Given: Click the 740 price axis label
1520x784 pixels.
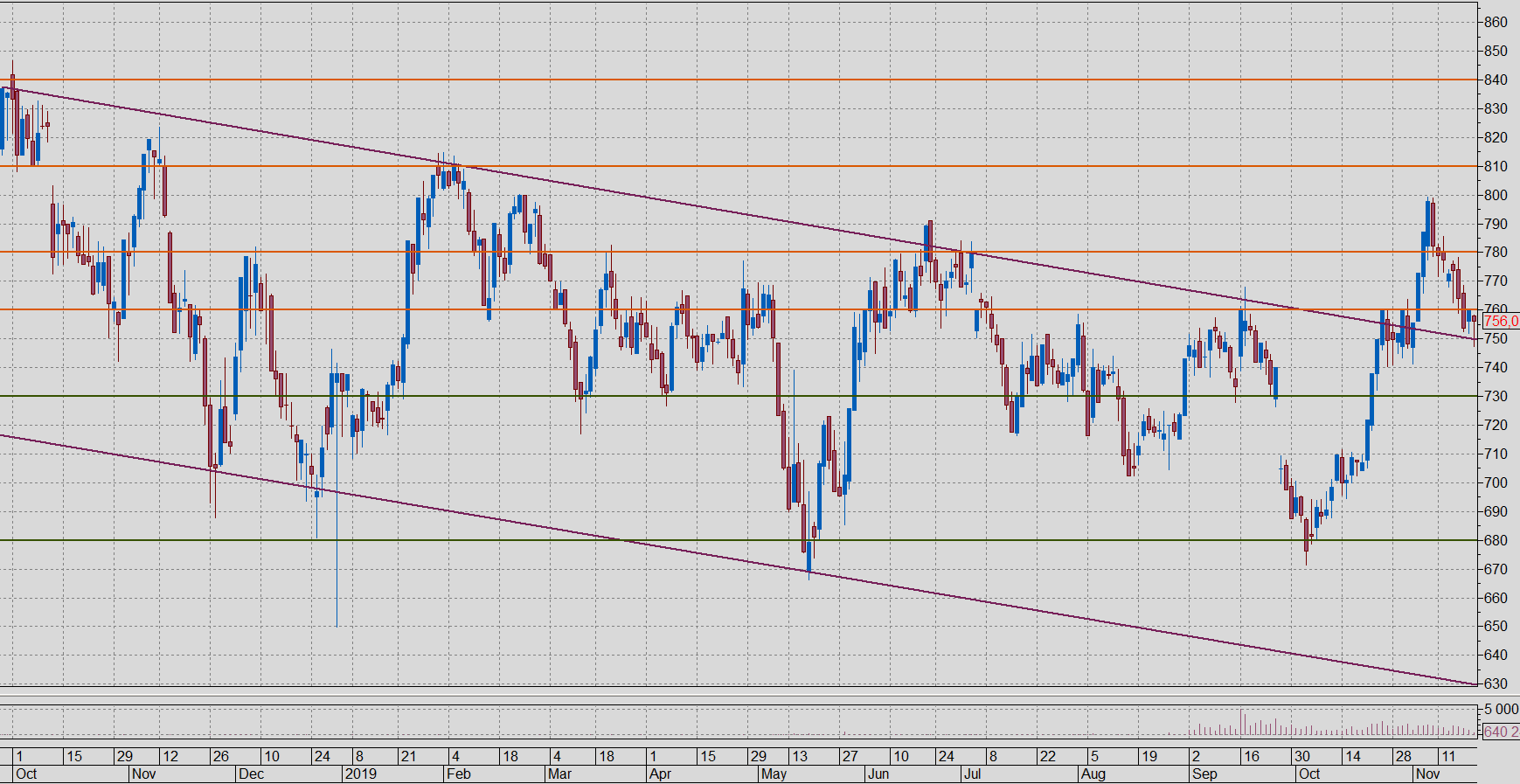Looking at the screenshot, I should [x=1496, y=367].
